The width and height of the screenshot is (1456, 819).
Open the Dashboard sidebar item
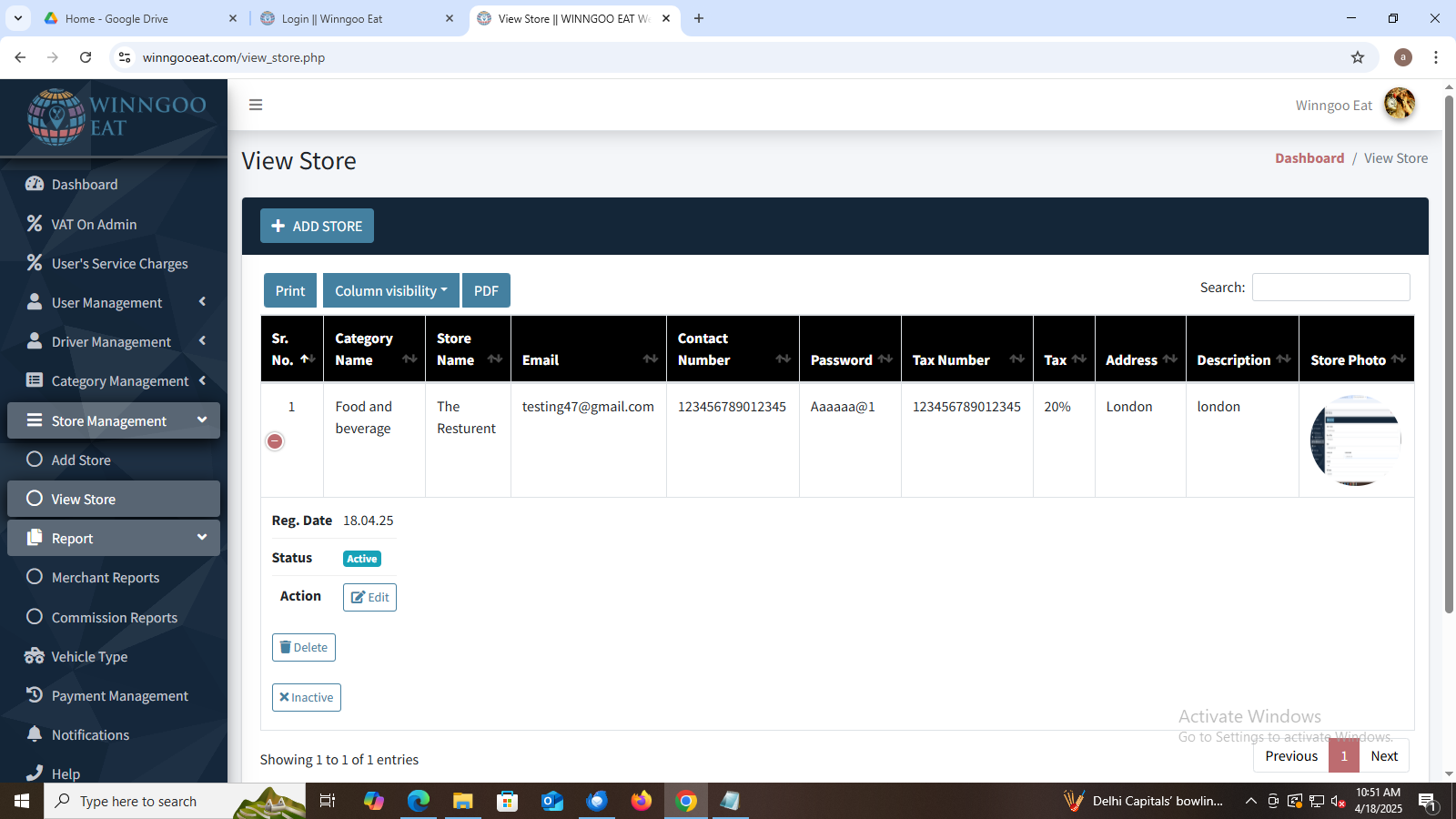(x=84, y=185)
